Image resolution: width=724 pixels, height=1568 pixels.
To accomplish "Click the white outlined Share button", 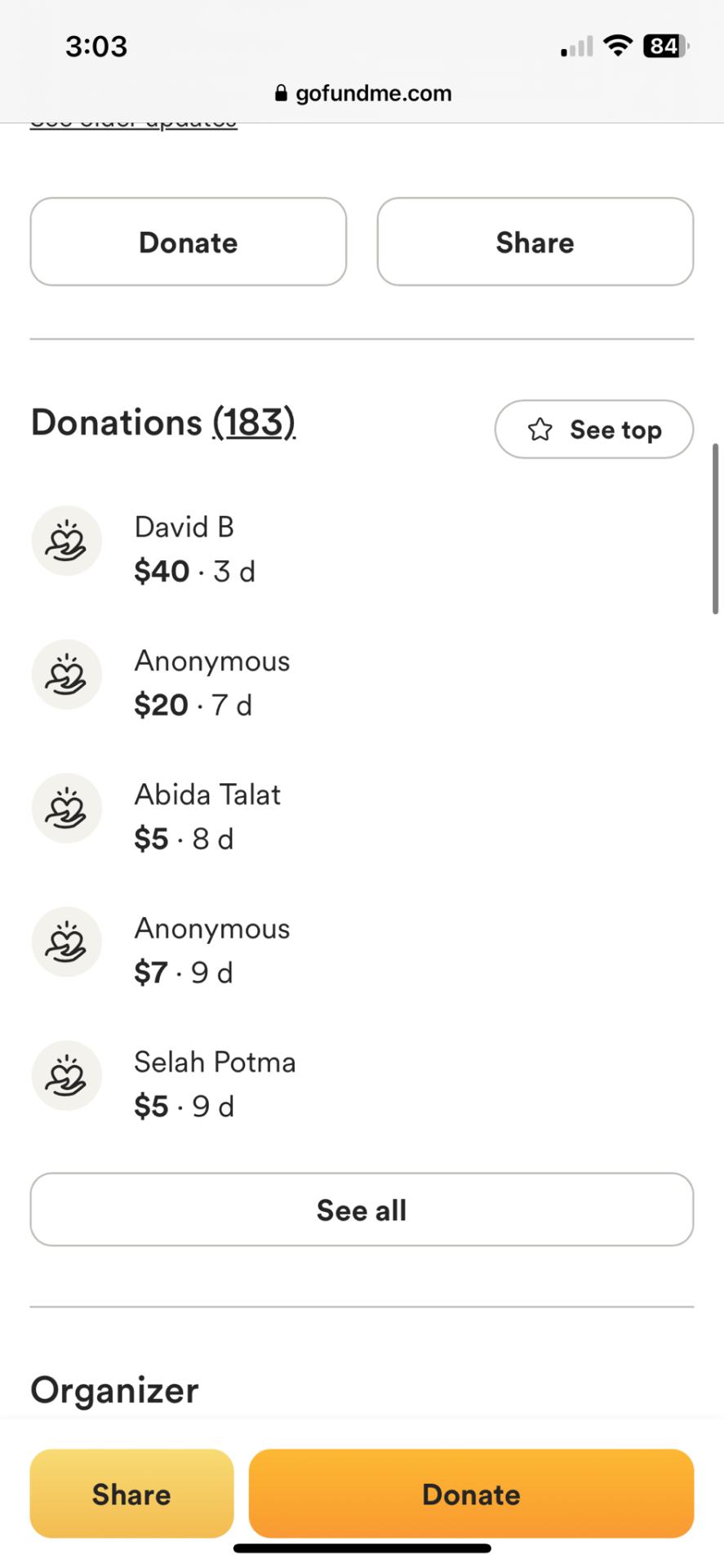I will point(535,242).
